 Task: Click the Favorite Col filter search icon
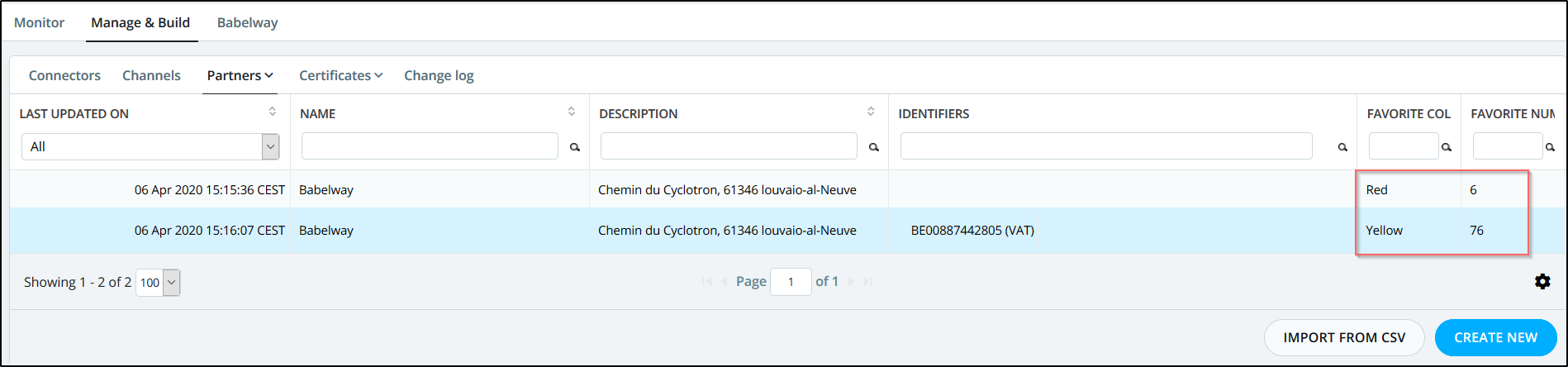click(1447, 147)
